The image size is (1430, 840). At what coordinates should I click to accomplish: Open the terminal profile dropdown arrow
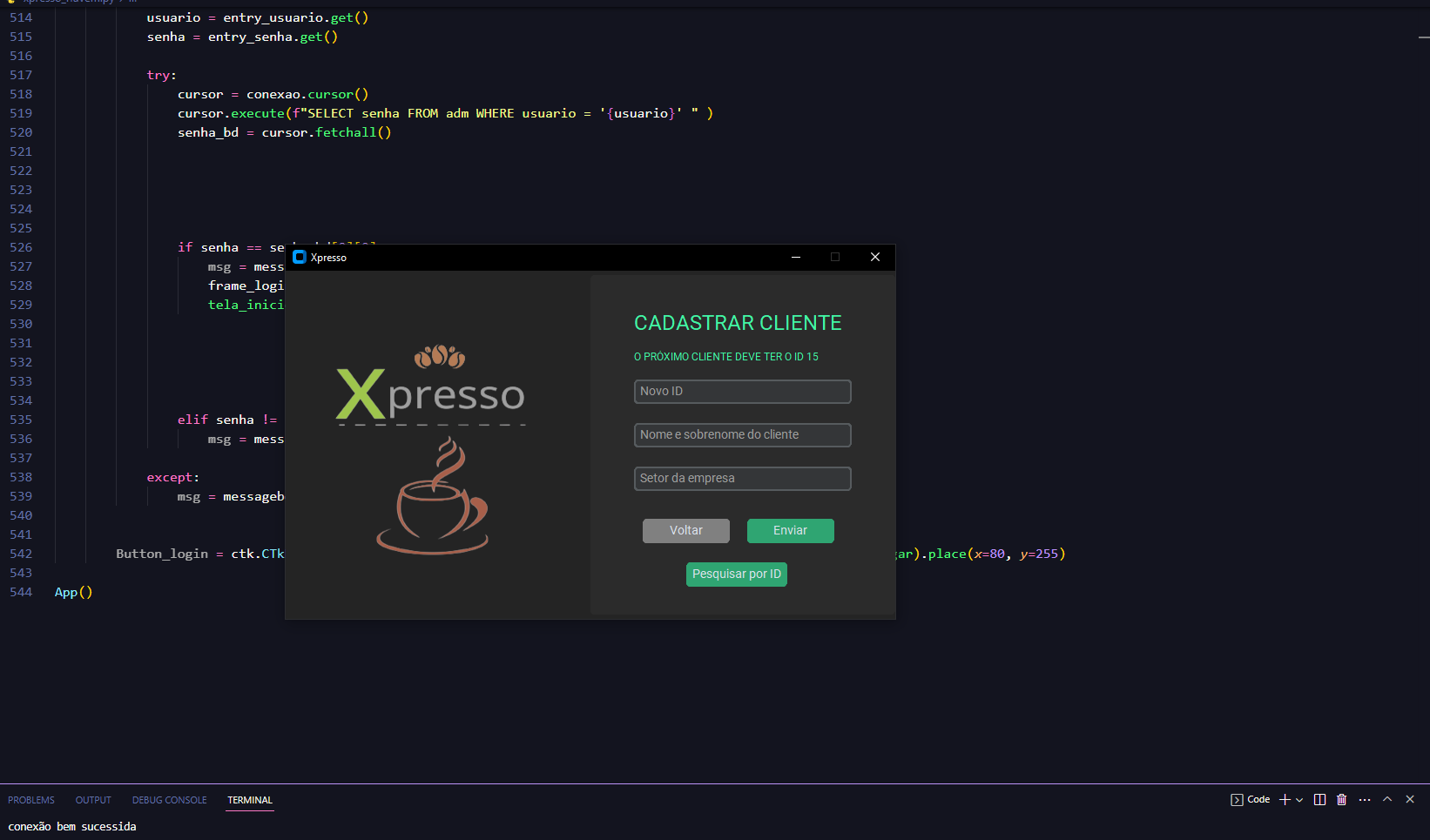[x=1298, y=799]
